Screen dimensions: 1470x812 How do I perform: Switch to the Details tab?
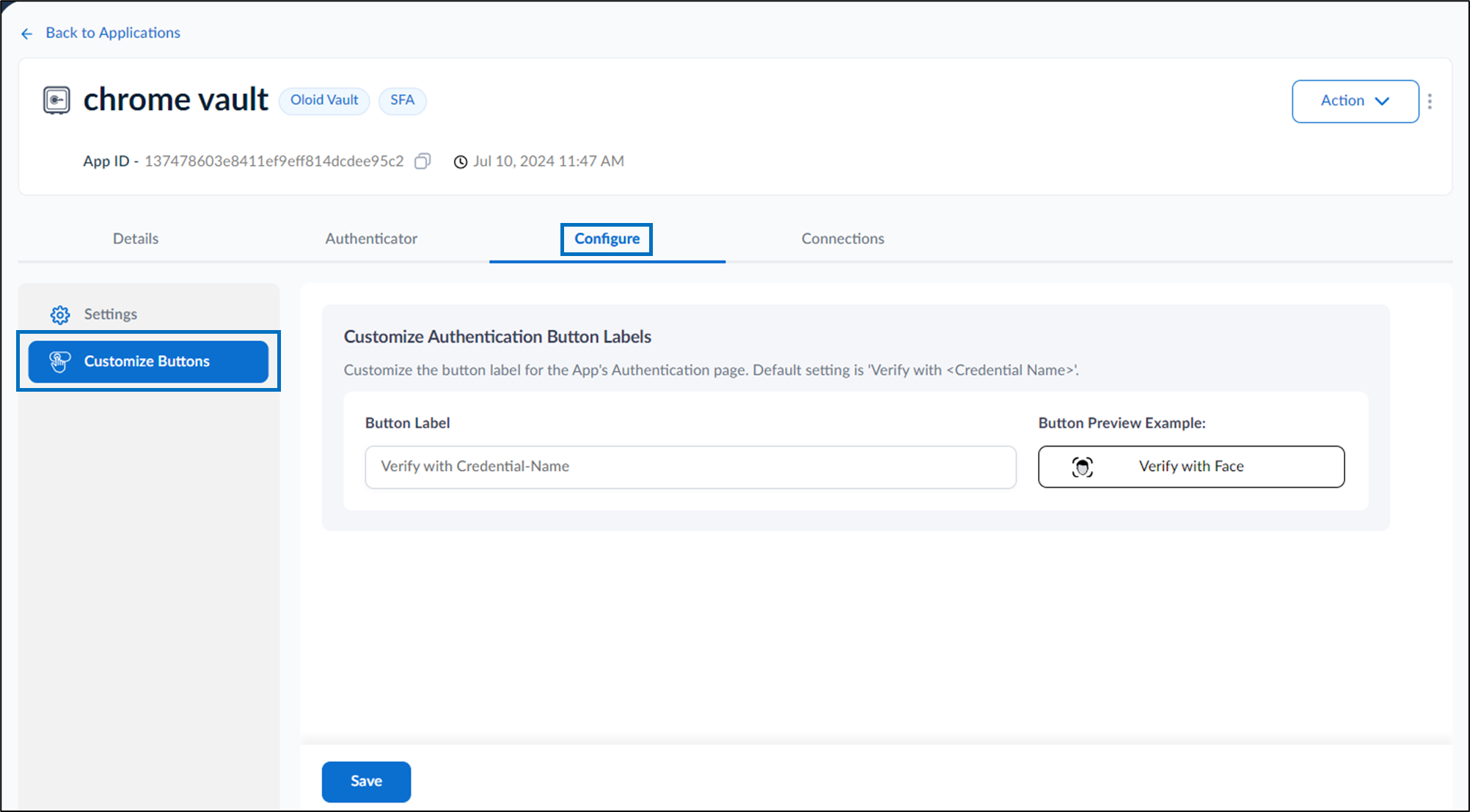point(136,239)
